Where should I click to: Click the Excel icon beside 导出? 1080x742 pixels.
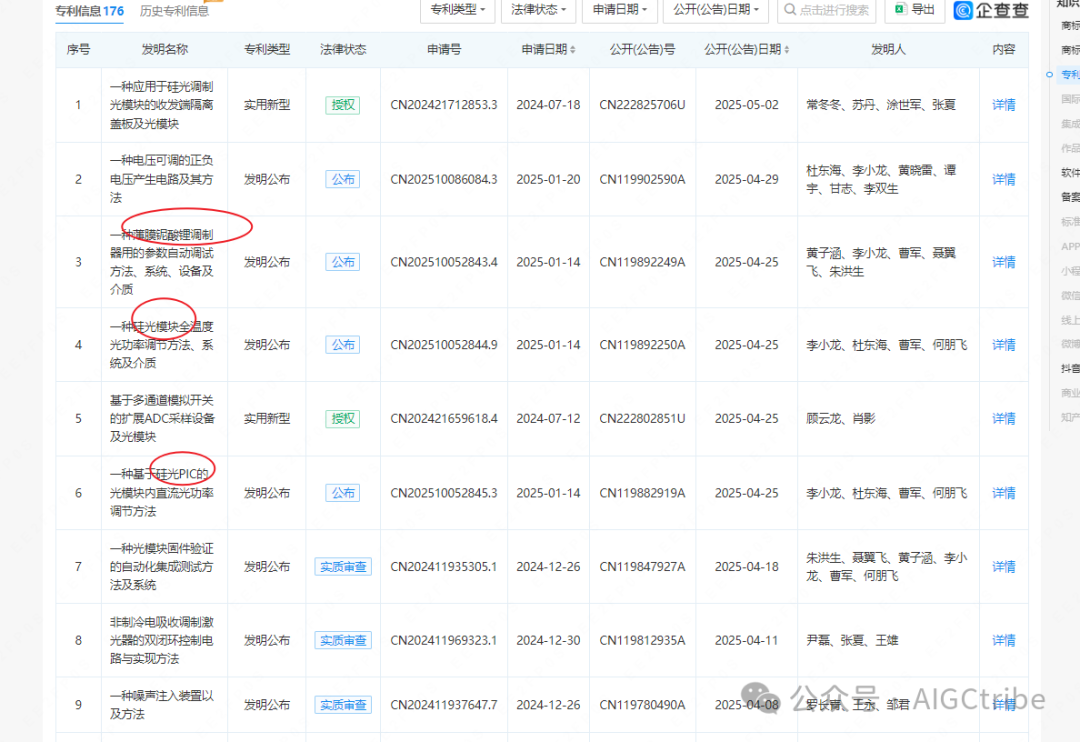click(x=900, y=9)
